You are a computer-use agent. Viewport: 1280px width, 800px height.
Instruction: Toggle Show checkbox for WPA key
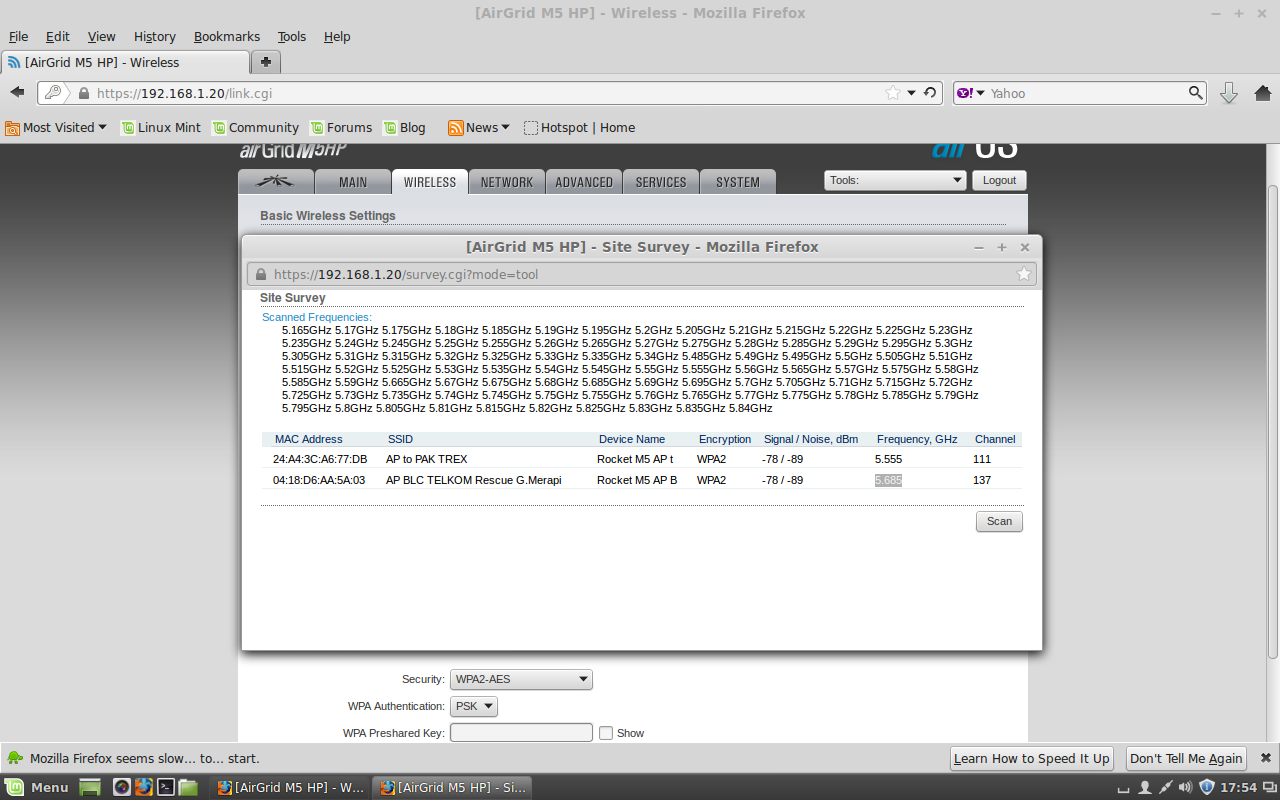click(x=606, y=733)
